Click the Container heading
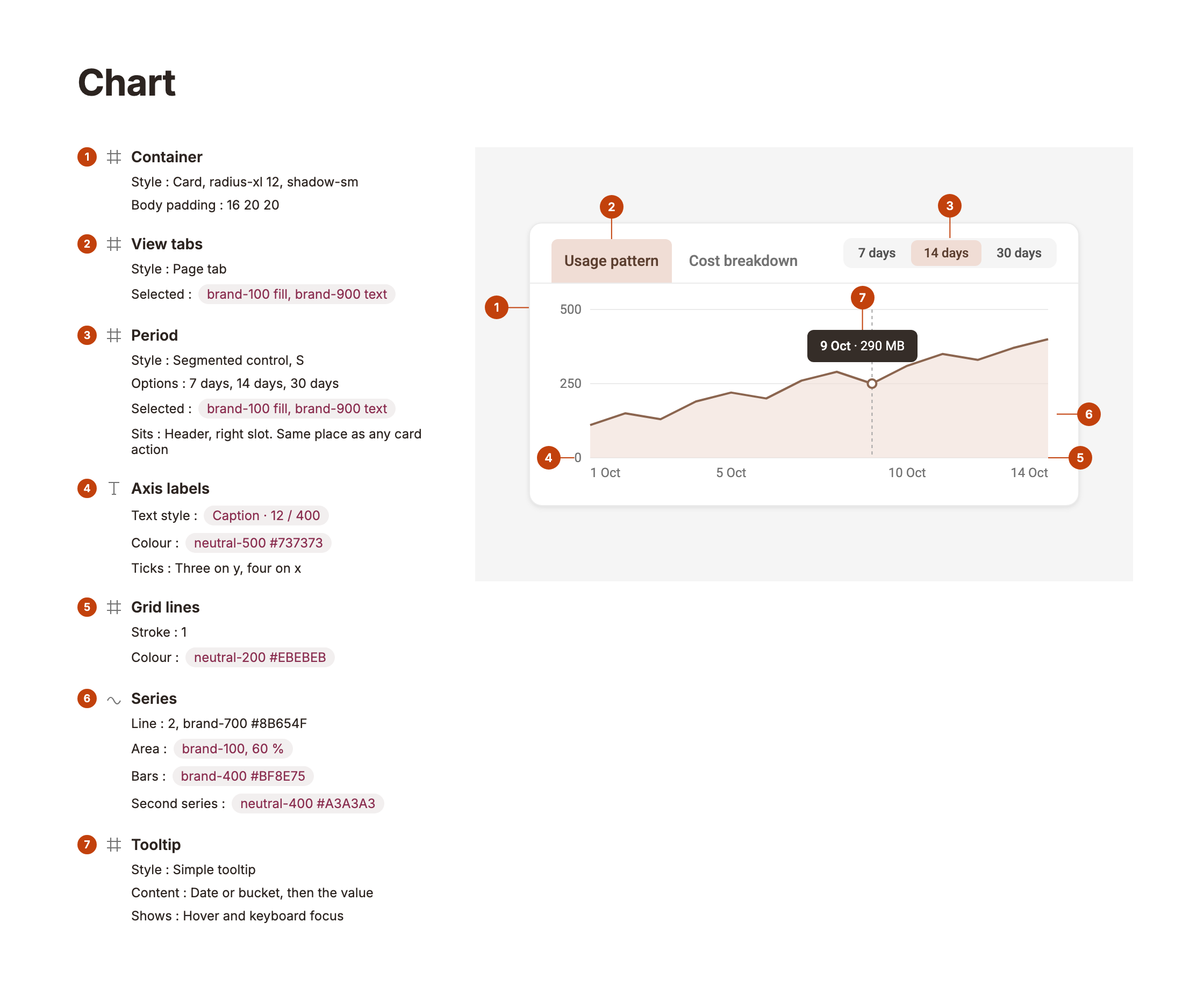Image resolution: width=1204 pixels, height=987 pixels. point(167,157)
